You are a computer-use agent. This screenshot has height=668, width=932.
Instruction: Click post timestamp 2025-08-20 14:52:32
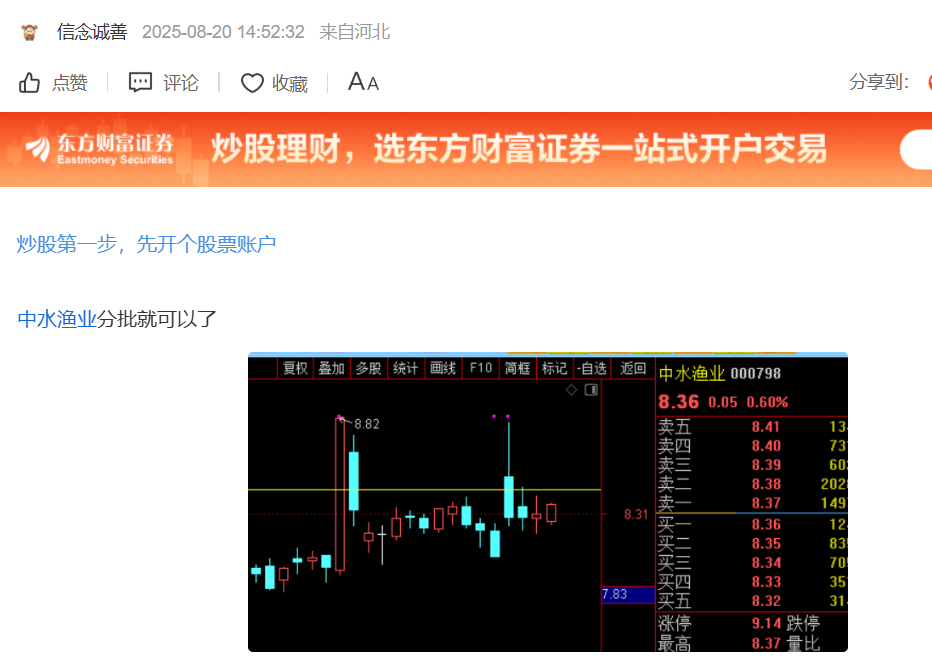tap(223, 31)
